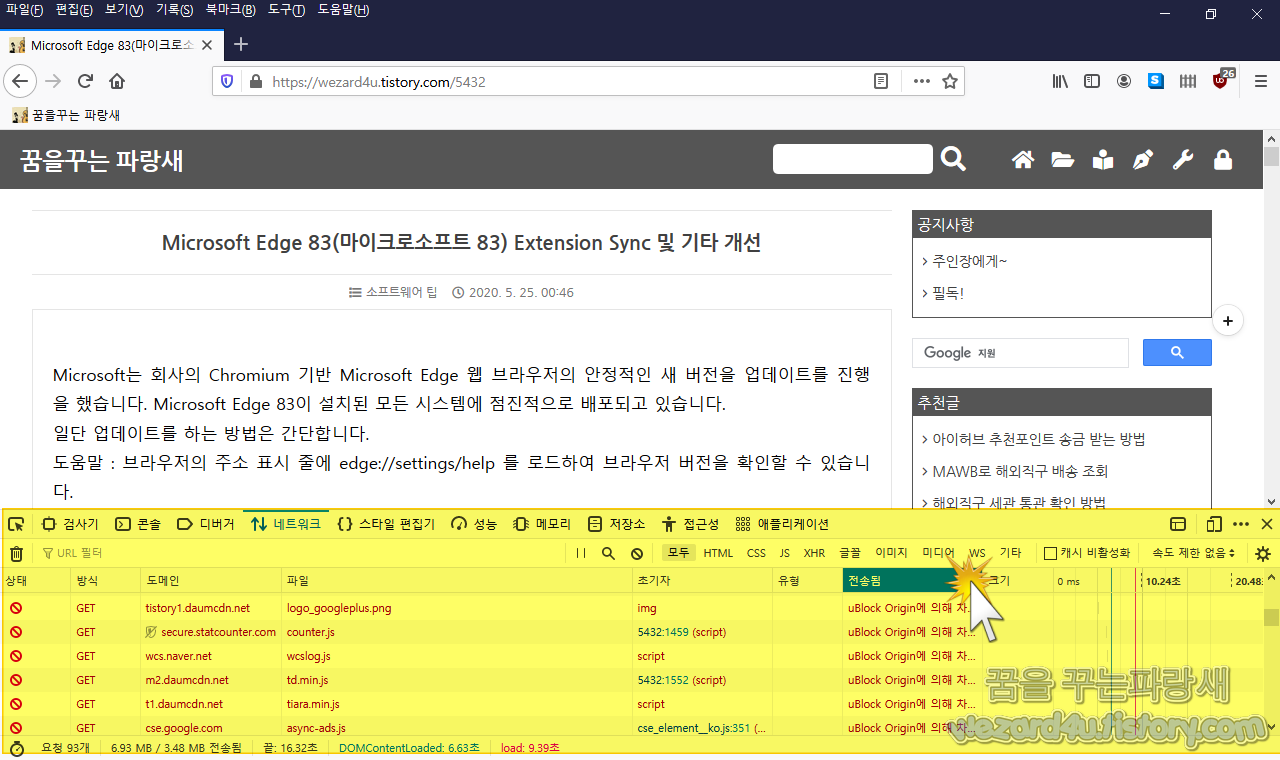Switch to the 스타일 편집기 tab
Image resolution: width=1280 pixels, height=760 pixels.
(x=386, y=524)
